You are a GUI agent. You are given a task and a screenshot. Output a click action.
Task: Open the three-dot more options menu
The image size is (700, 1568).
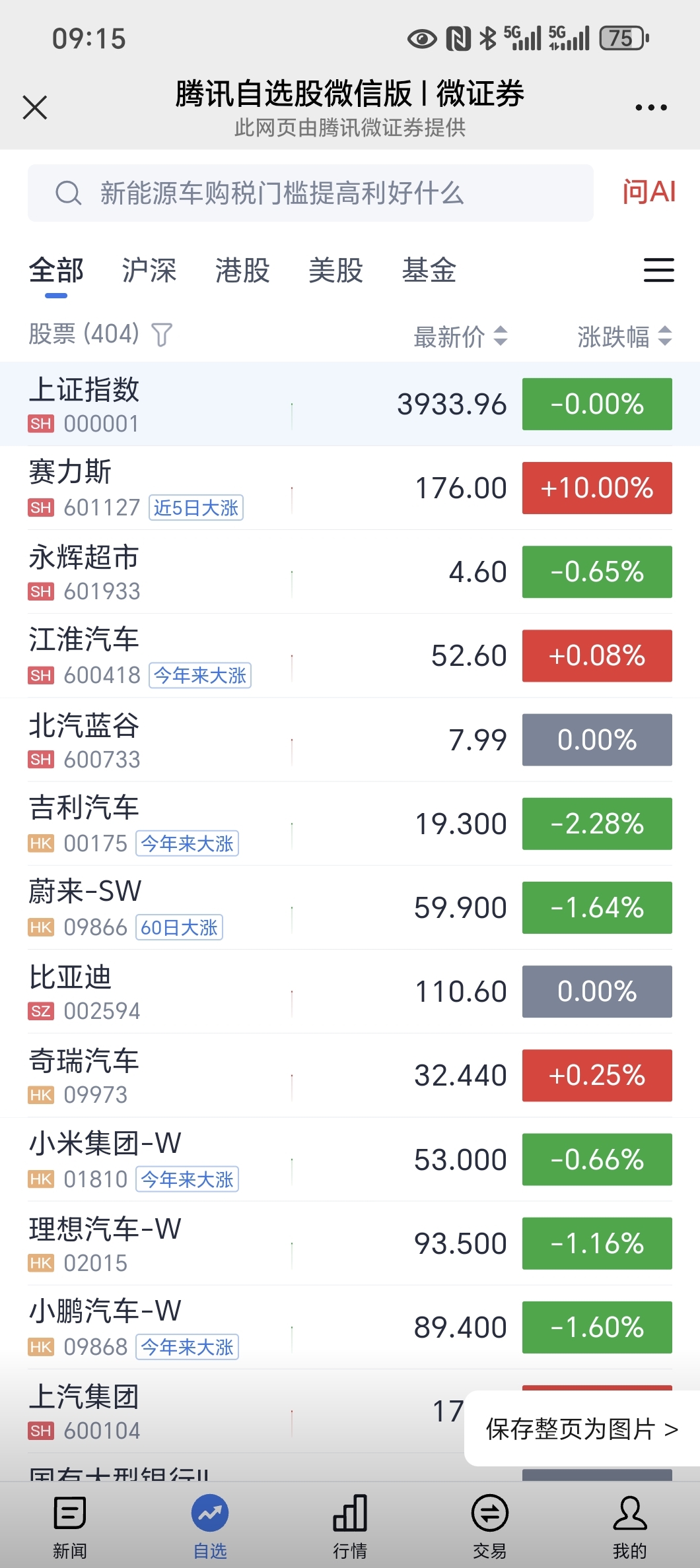click(650, 108)
